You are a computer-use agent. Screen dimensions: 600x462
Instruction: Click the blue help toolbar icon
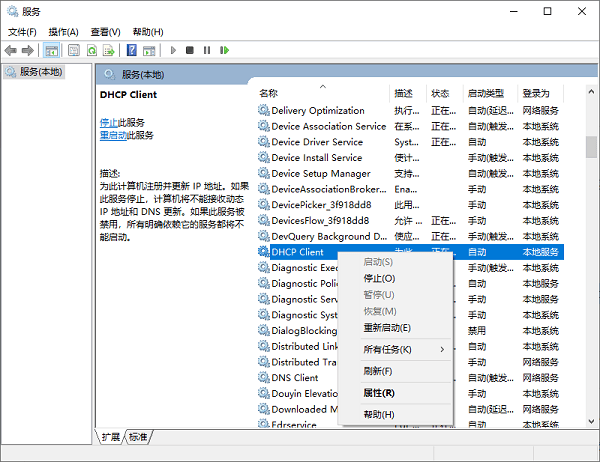(131, 50)
